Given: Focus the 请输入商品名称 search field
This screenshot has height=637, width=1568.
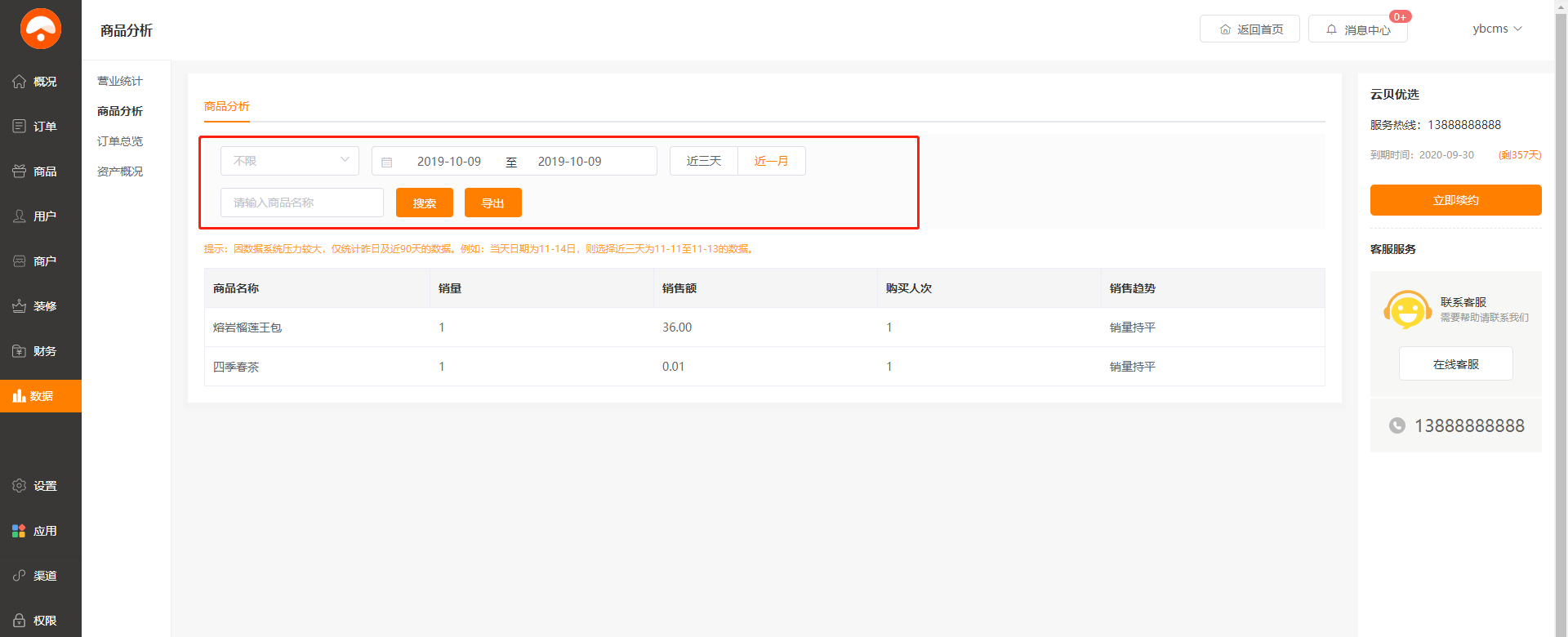Looking at the screenshot, I should 301,203.
